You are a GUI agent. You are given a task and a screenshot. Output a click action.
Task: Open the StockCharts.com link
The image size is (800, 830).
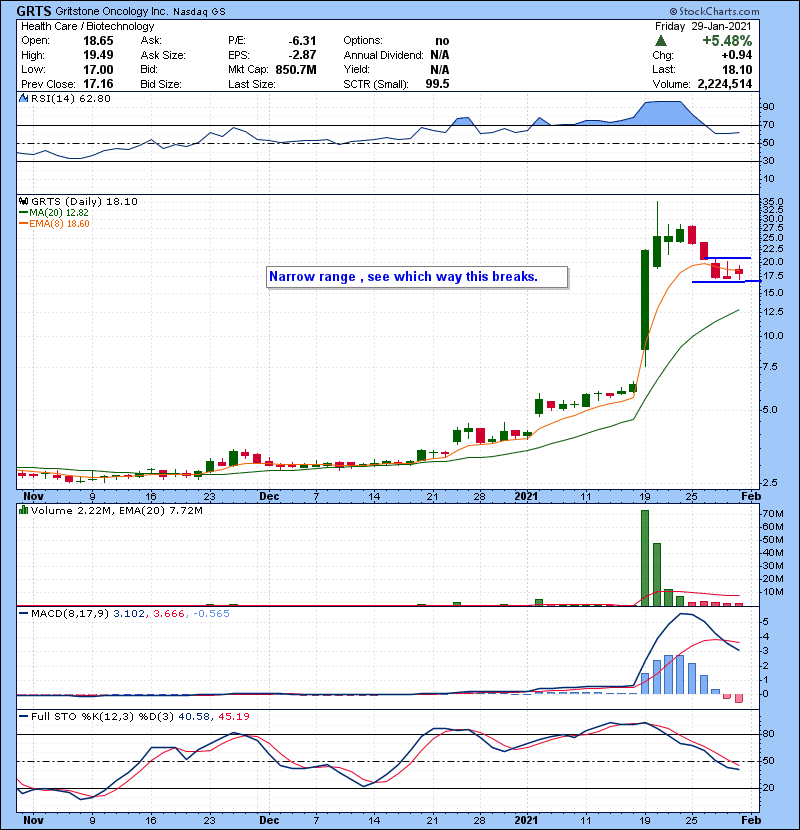tap(718, 12)
